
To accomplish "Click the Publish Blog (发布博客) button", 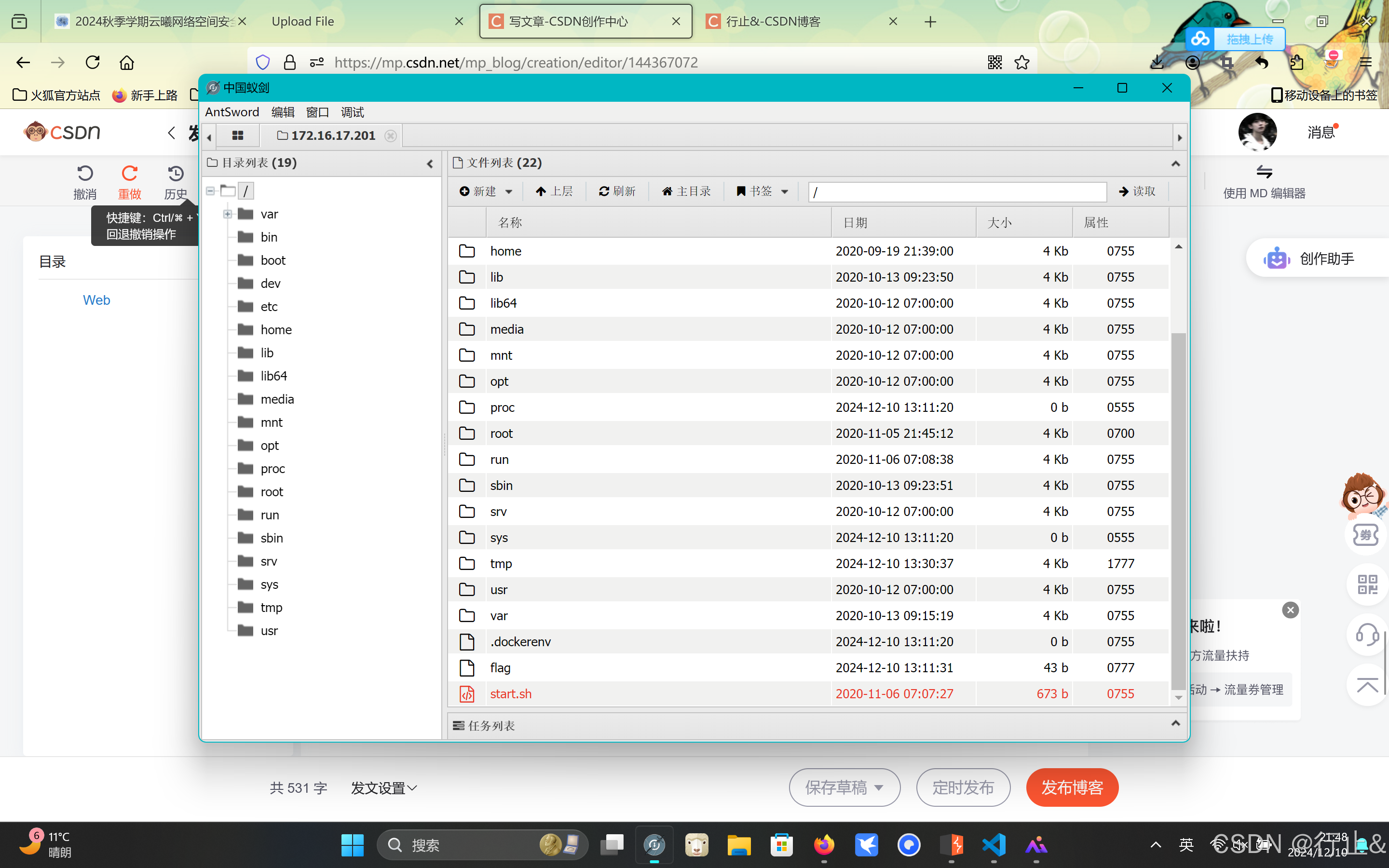I will [x=1072, y=787].
